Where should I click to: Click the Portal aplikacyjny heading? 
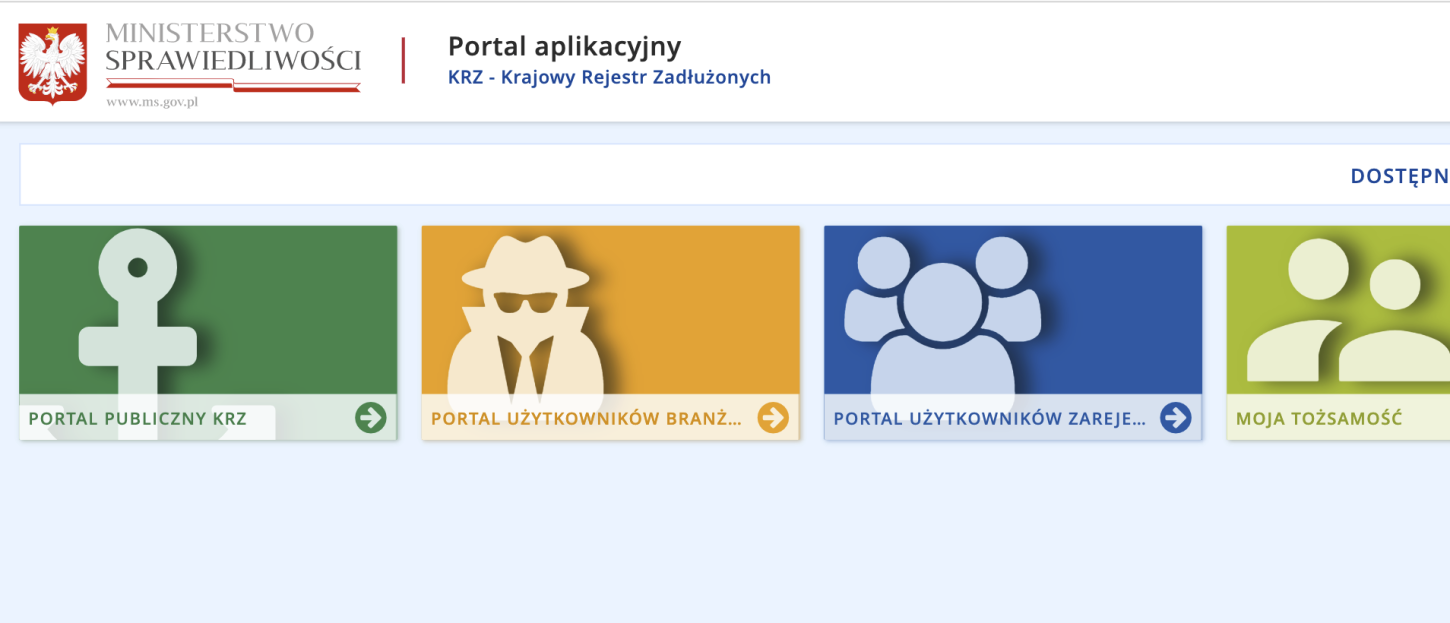(564, 46)
